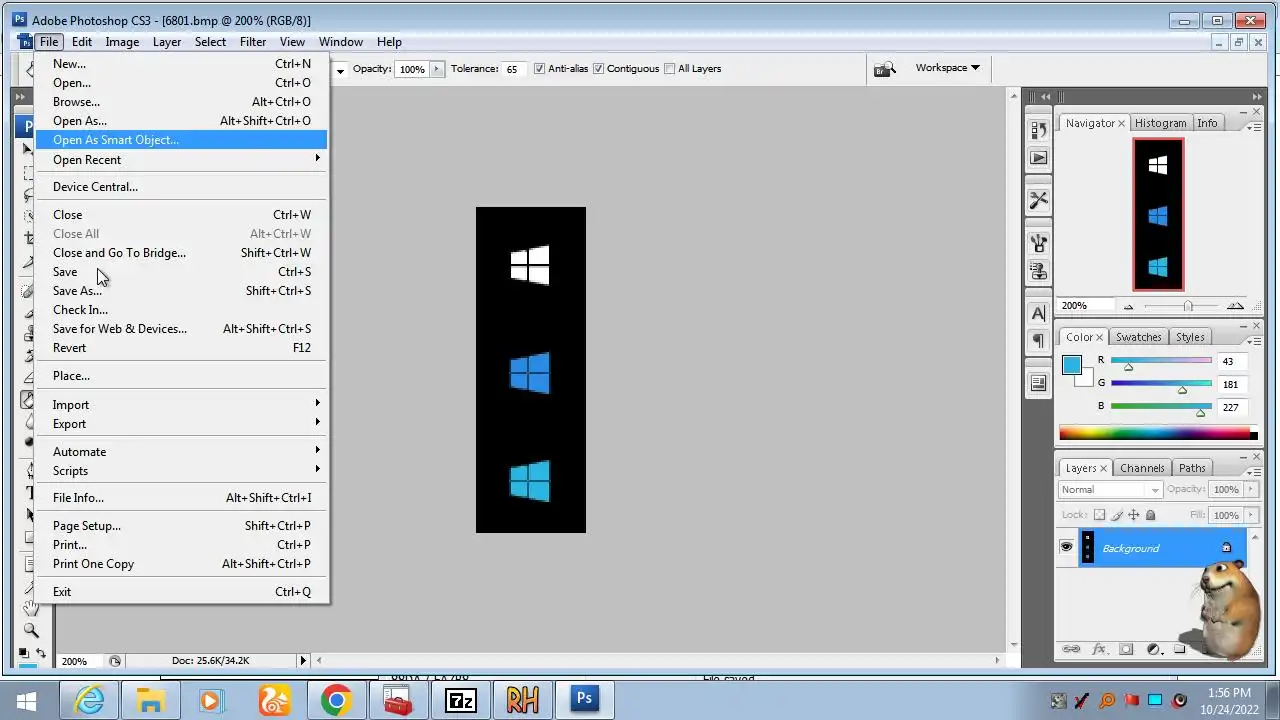This screenshot has width=1280, height=720.
Task: Open Internet Explorer from taskbar
Action: (x=90, y=700)
